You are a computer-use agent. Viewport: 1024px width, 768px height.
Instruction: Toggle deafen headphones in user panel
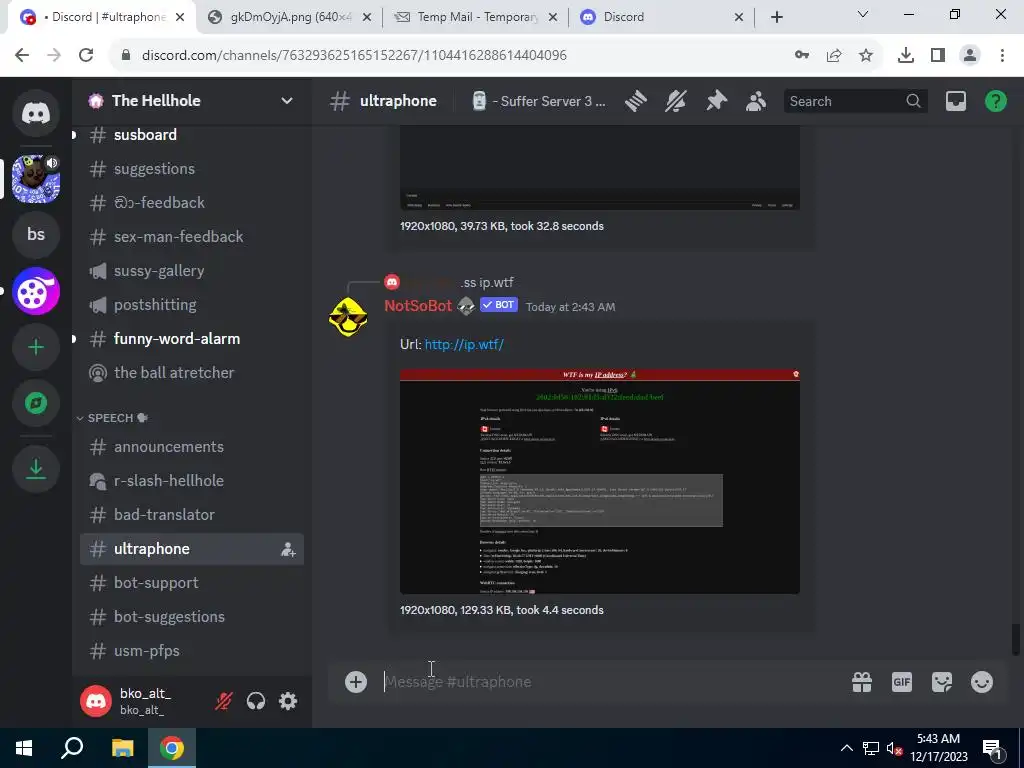(x=256, y=701)
